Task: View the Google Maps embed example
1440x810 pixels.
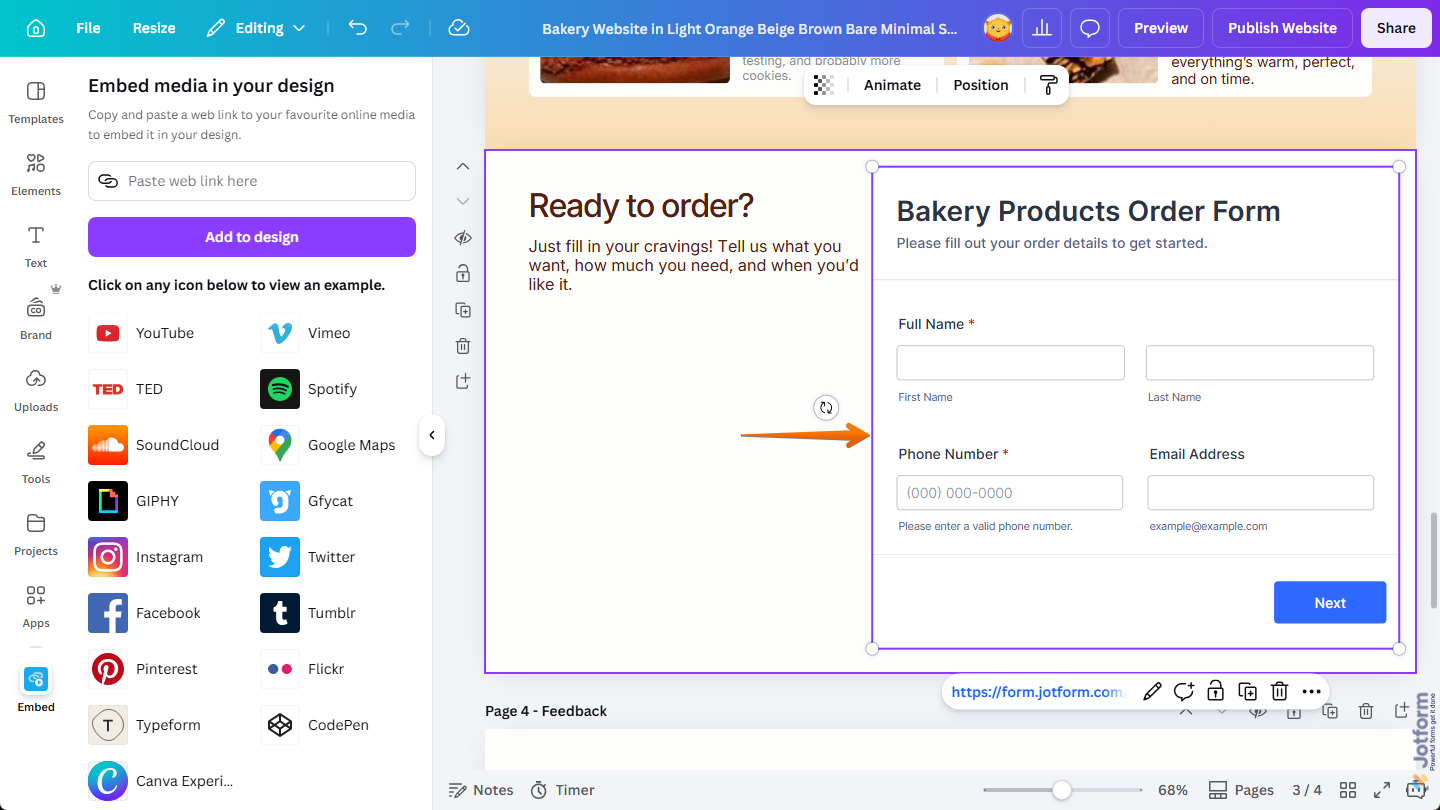Action: [x=328, y=445]
